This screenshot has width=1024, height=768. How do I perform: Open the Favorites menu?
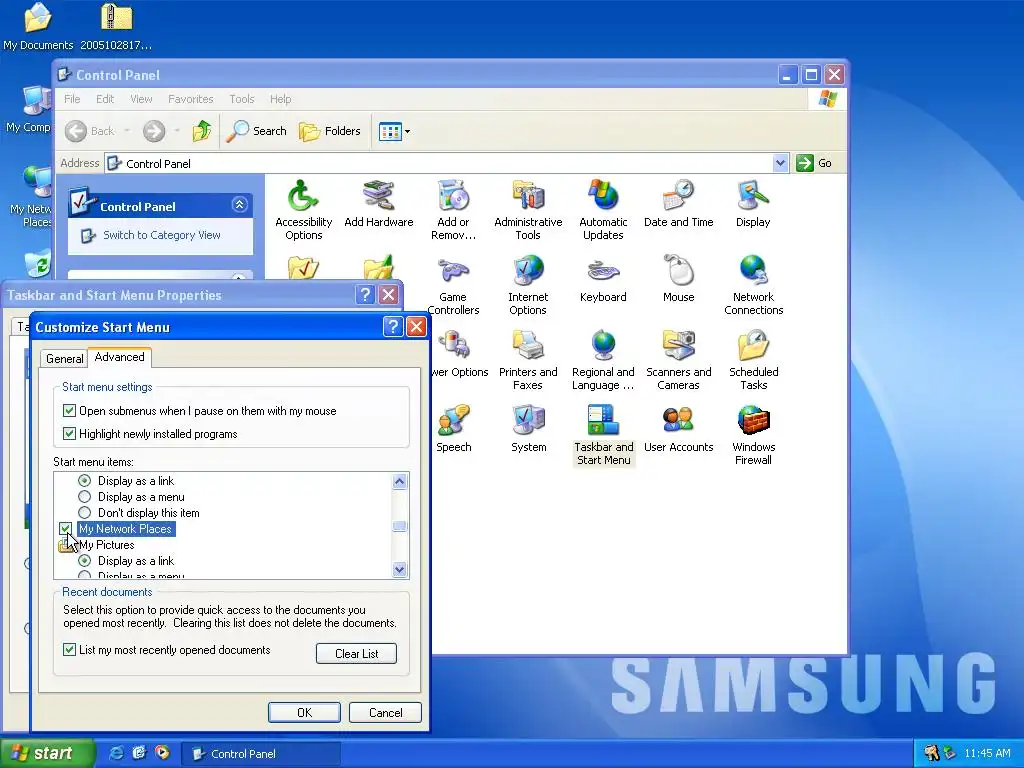click(190, 99)
